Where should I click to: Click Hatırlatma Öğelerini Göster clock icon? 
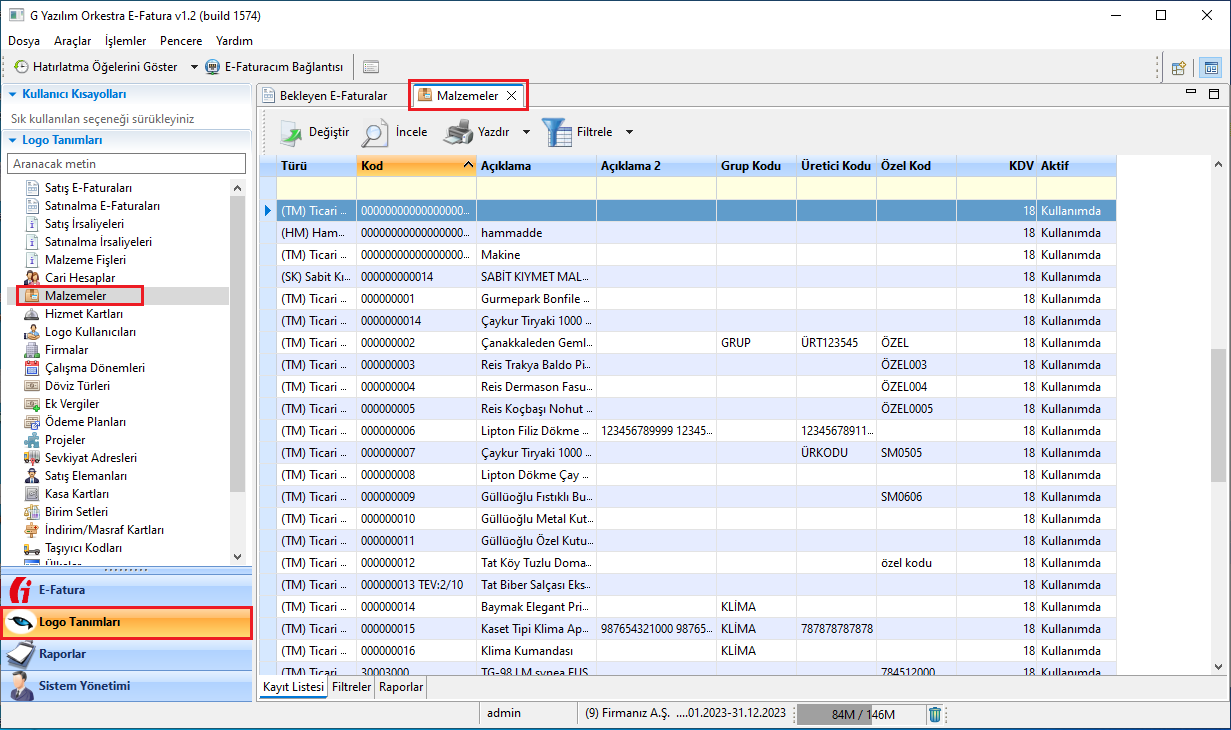click(21, 67)
